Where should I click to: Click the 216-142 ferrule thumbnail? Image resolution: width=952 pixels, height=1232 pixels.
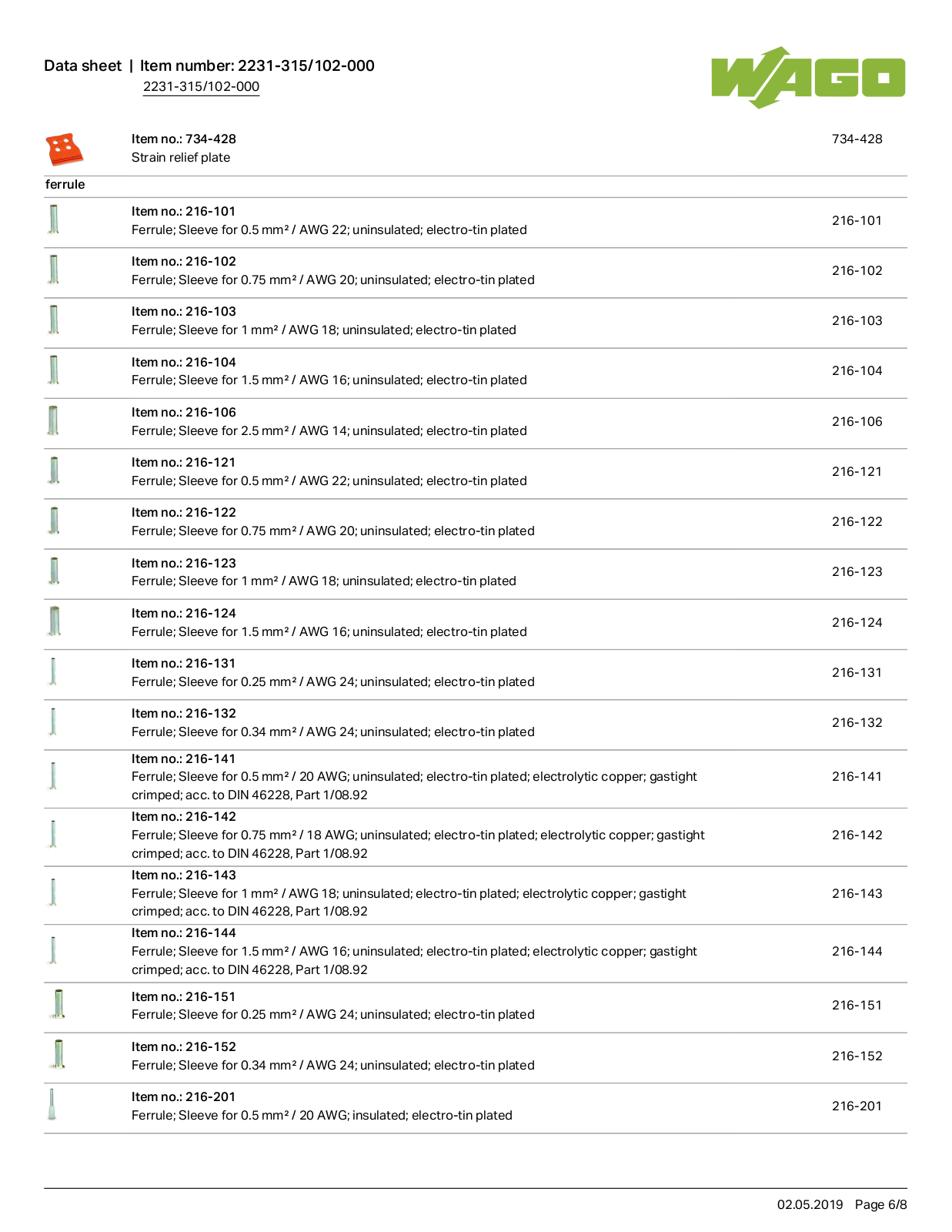coord(53,834)
